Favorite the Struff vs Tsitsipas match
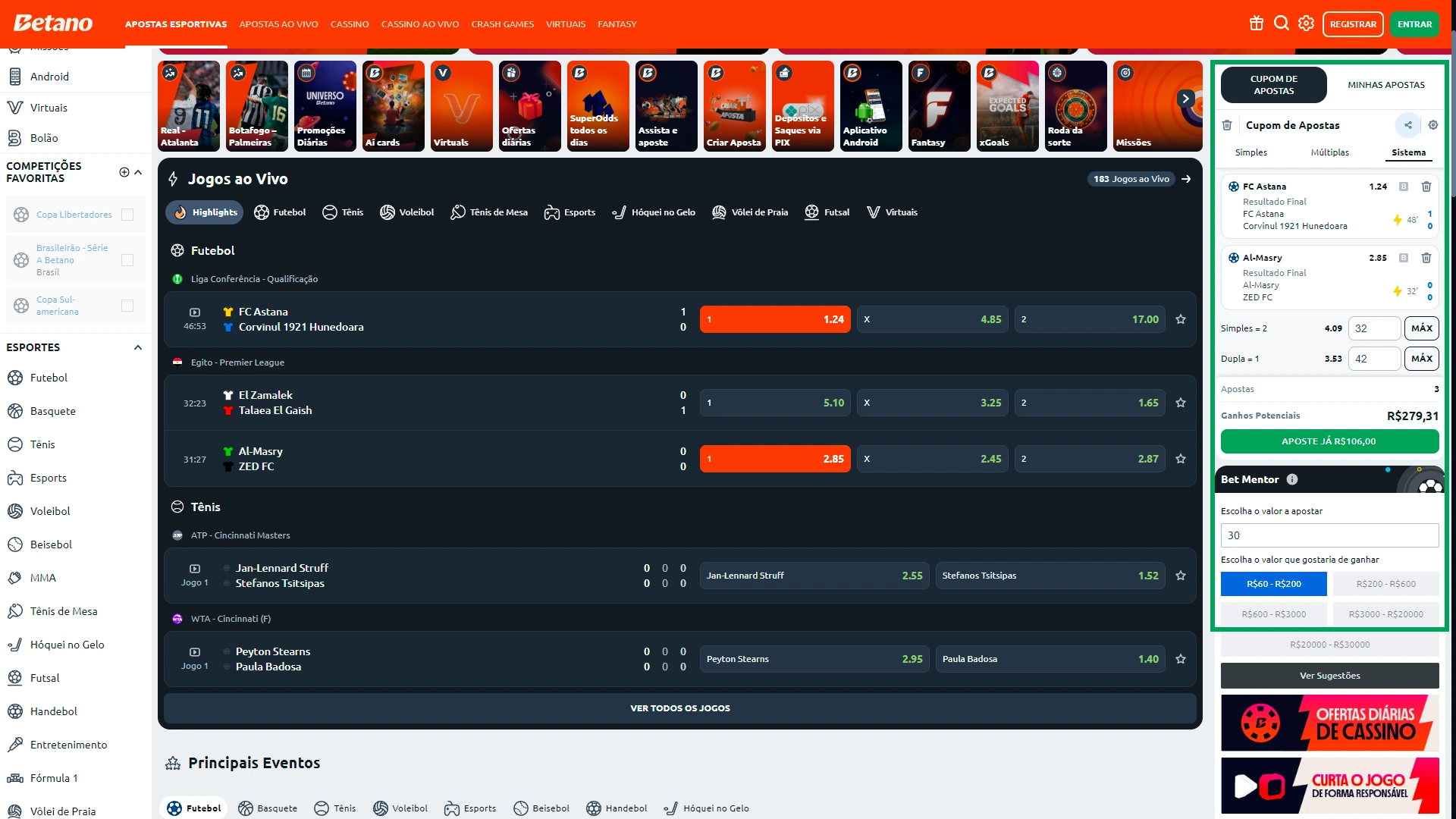 pos(1181,576)
